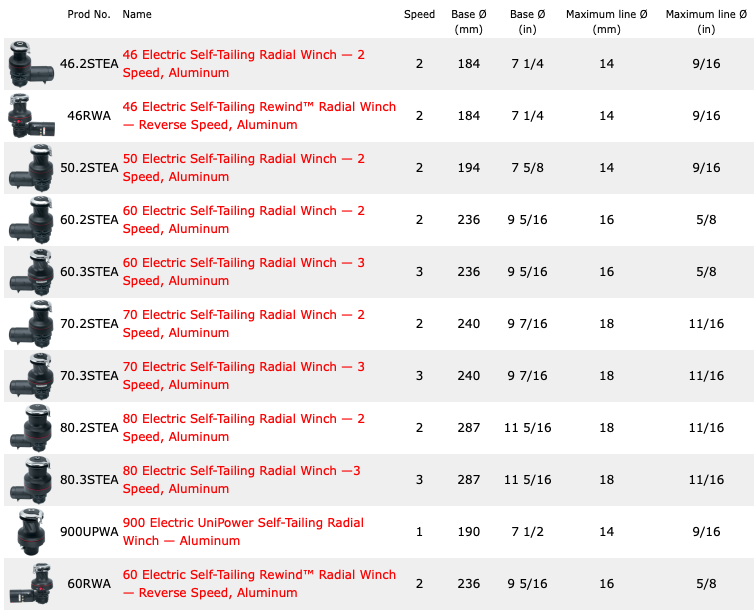754x612 pixels.
Task: Open 900 Electric UniPower Self-Tailing Radial Winch link
Action: 243,531
